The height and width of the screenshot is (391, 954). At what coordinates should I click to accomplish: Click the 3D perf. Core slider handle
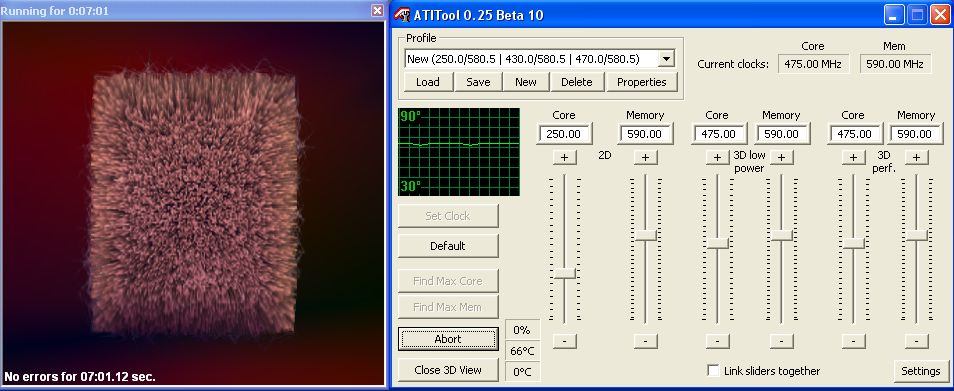point(854,243)
